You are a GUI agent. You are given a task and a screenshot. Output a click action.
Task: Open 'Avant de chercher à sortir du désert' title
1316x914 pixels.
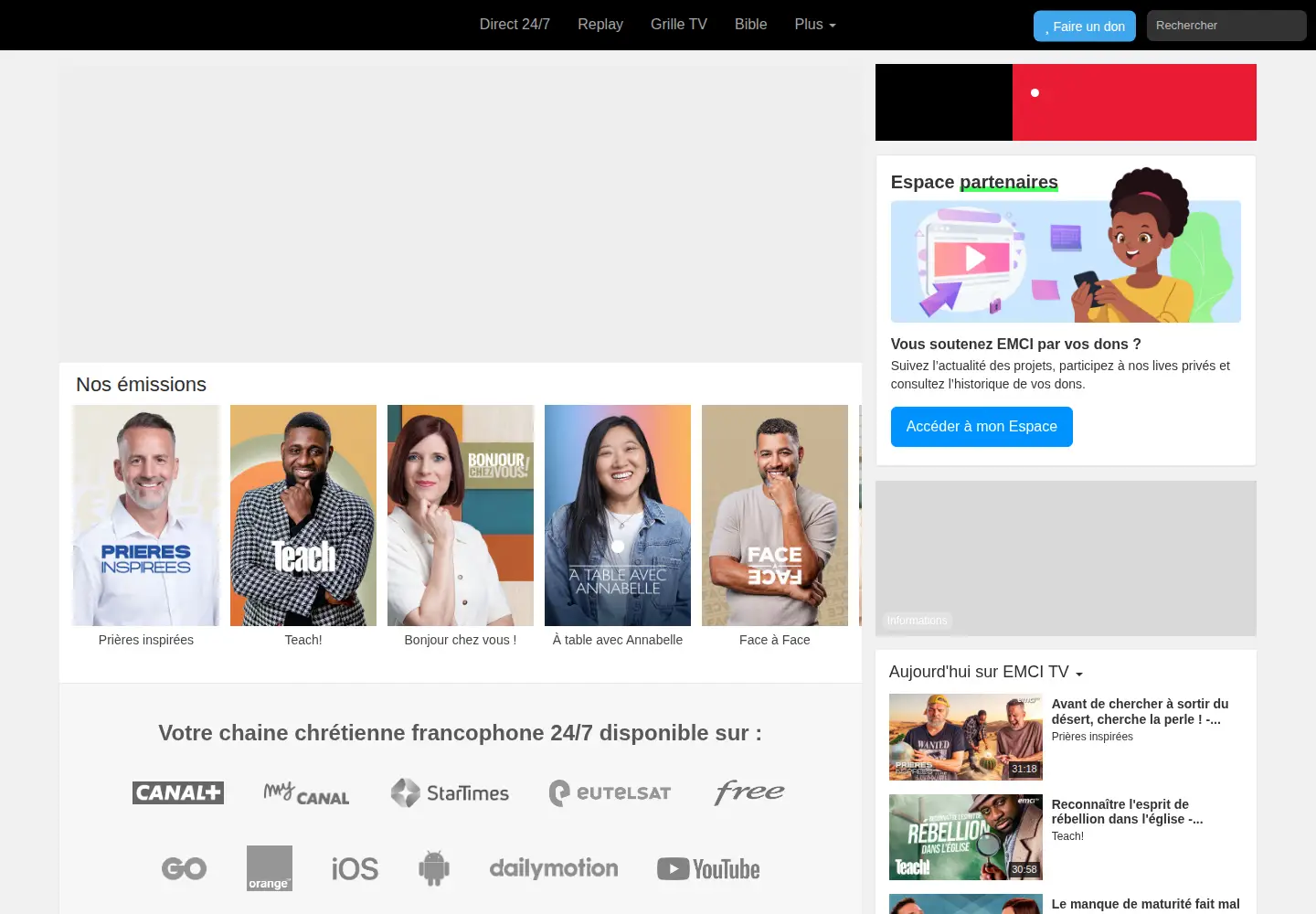click(1140, 711)
